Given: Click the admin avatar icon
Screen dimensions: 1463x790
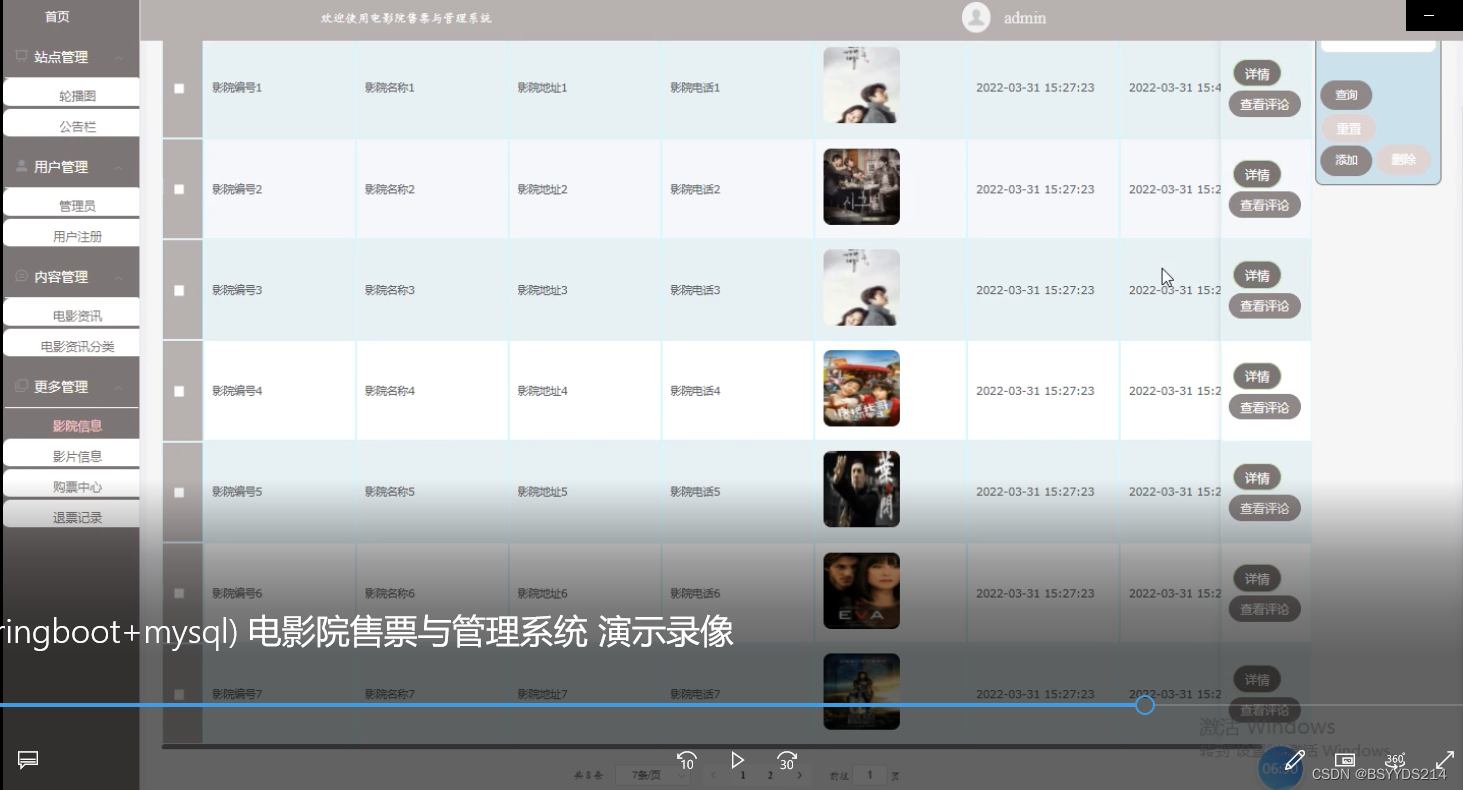Looking at the screenshot, I should 976,17.
